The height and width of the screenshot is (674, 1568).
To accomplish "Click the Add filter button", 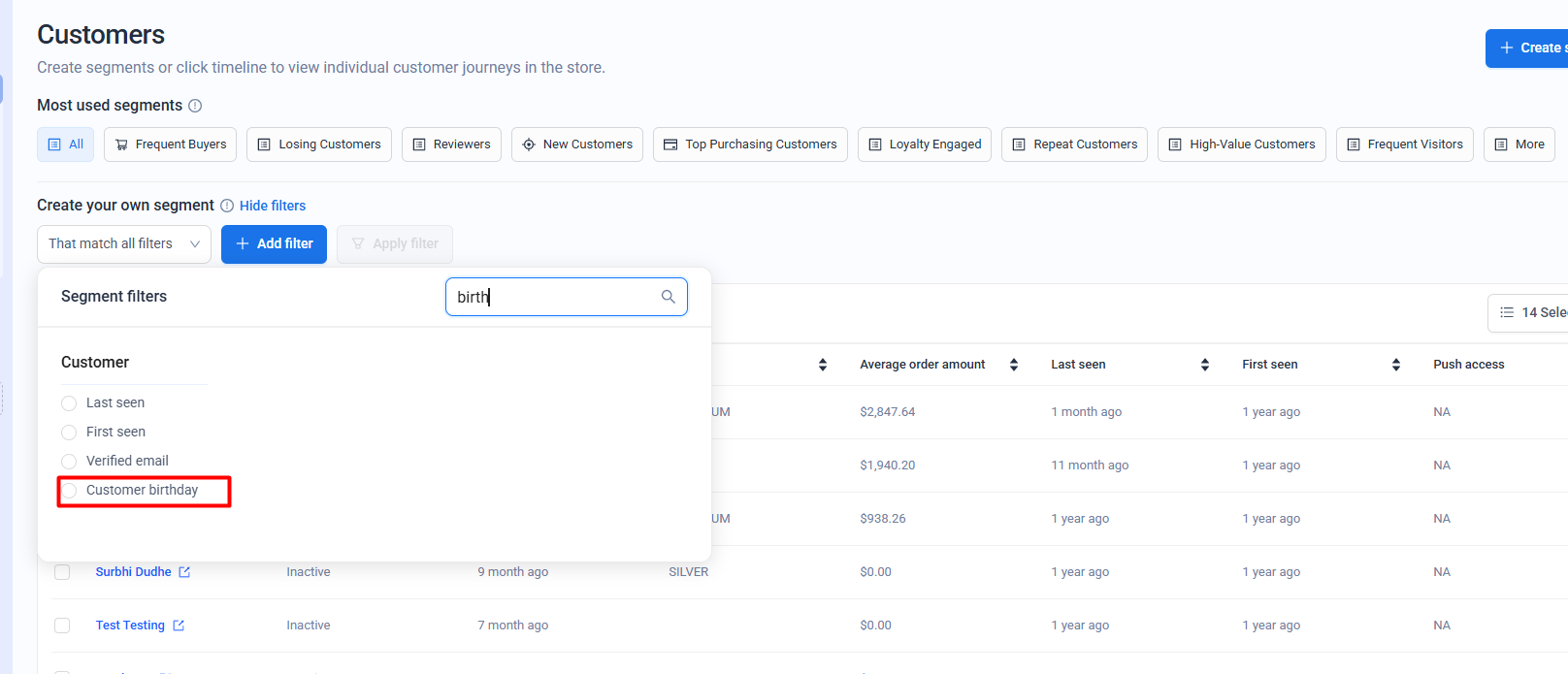I will pos(274,244).
